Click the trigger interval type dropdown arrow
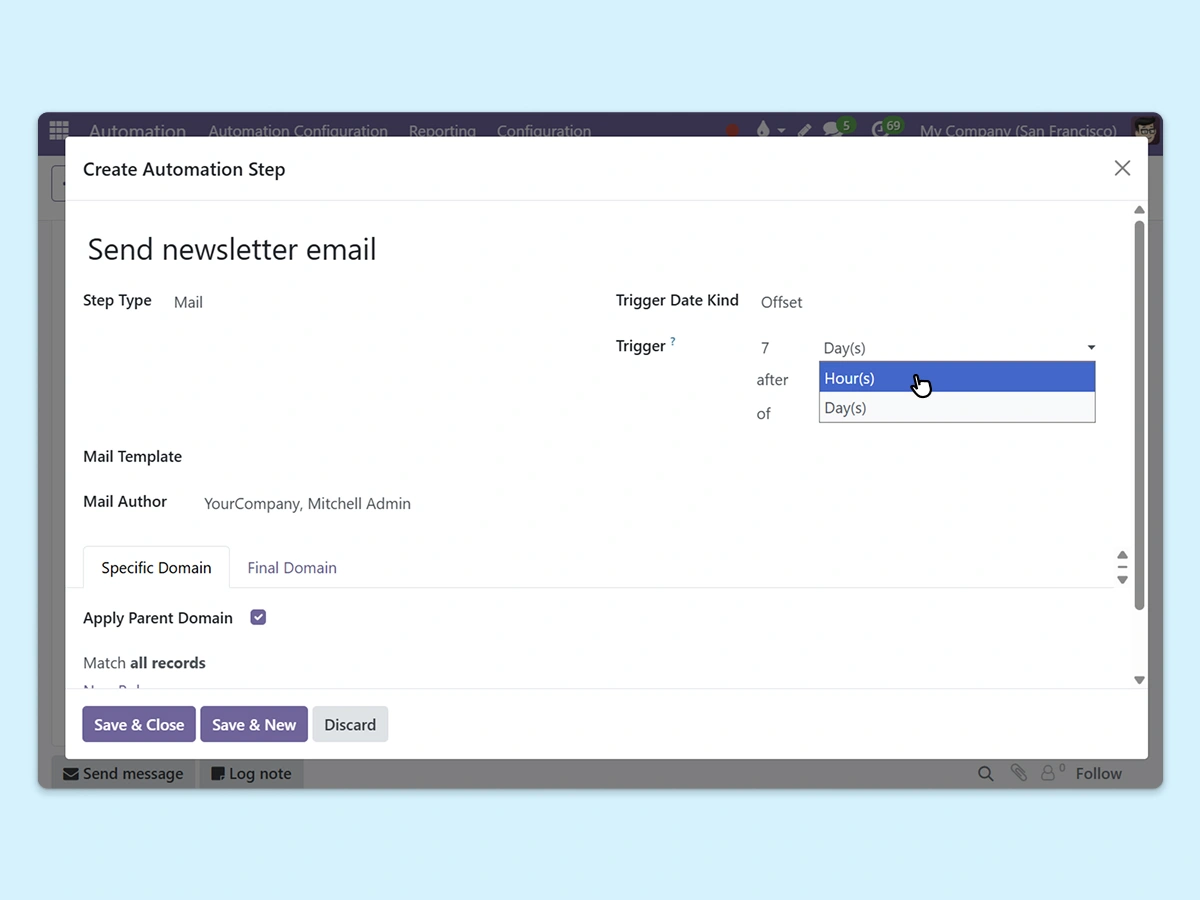The image size is (1200, 900). (1091, 348)
